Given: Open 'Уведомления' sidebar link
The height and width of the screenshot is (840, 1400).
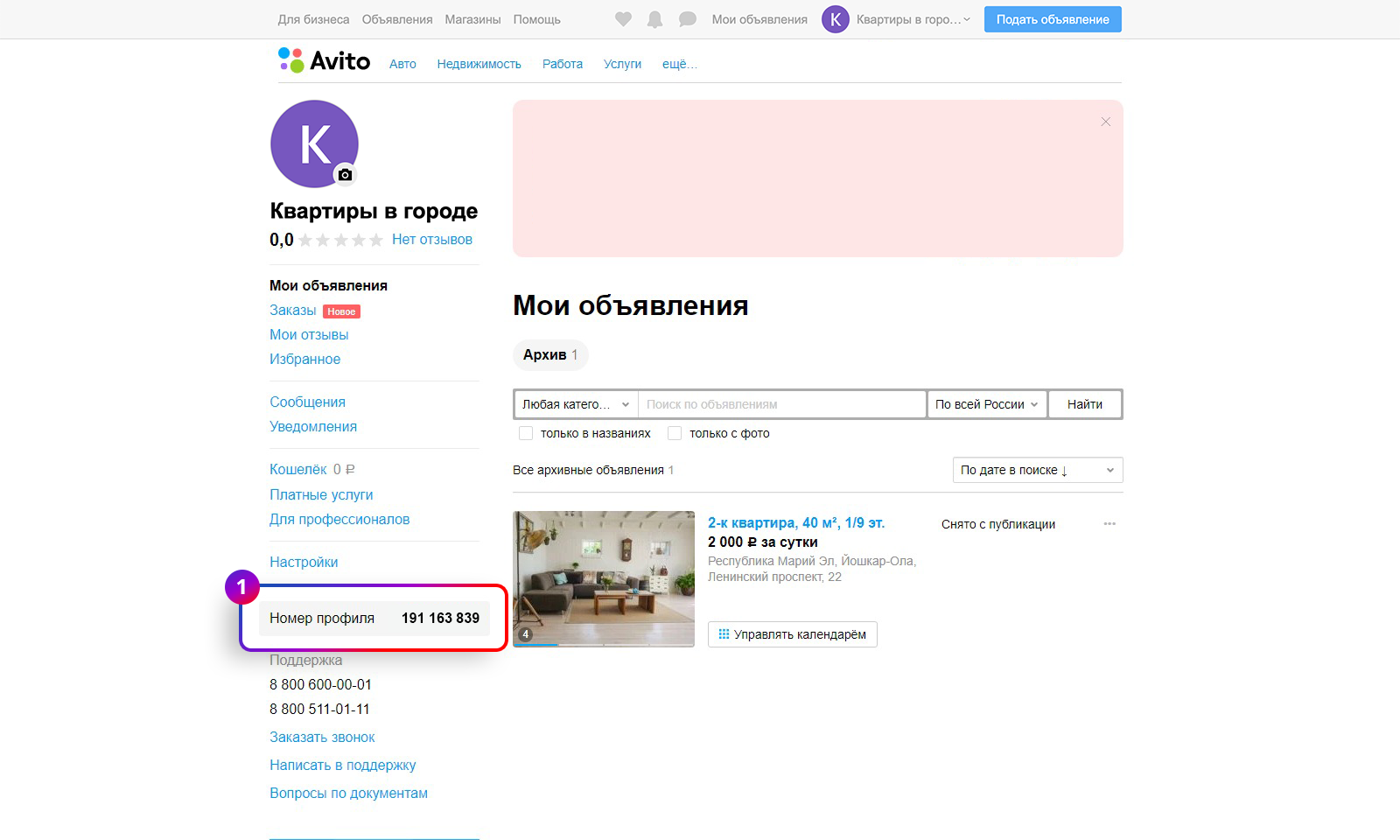Looking at the screenshot, I should [313, 427].
